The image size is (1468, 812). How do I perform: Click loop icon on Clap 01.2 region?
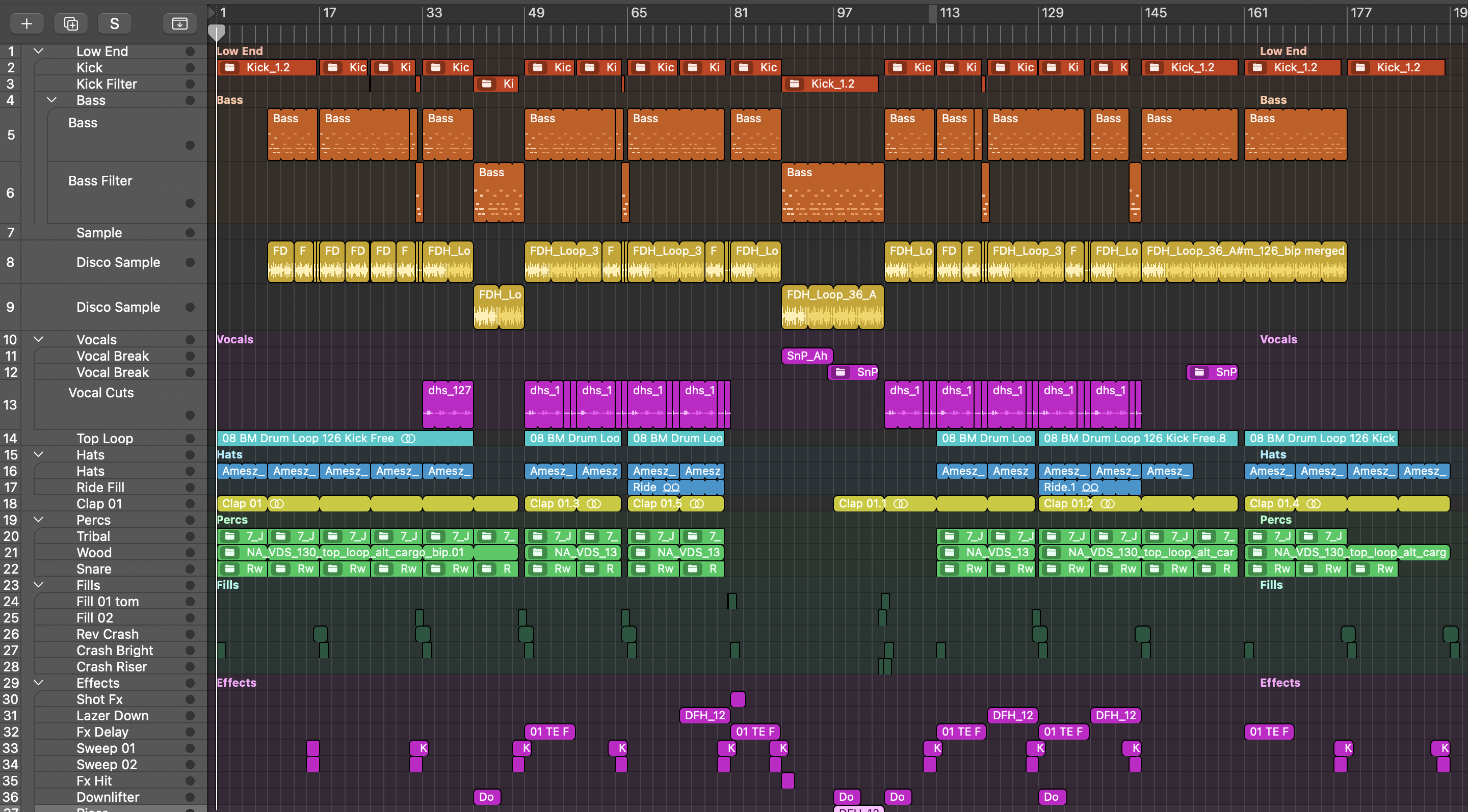pos(1107,503)
